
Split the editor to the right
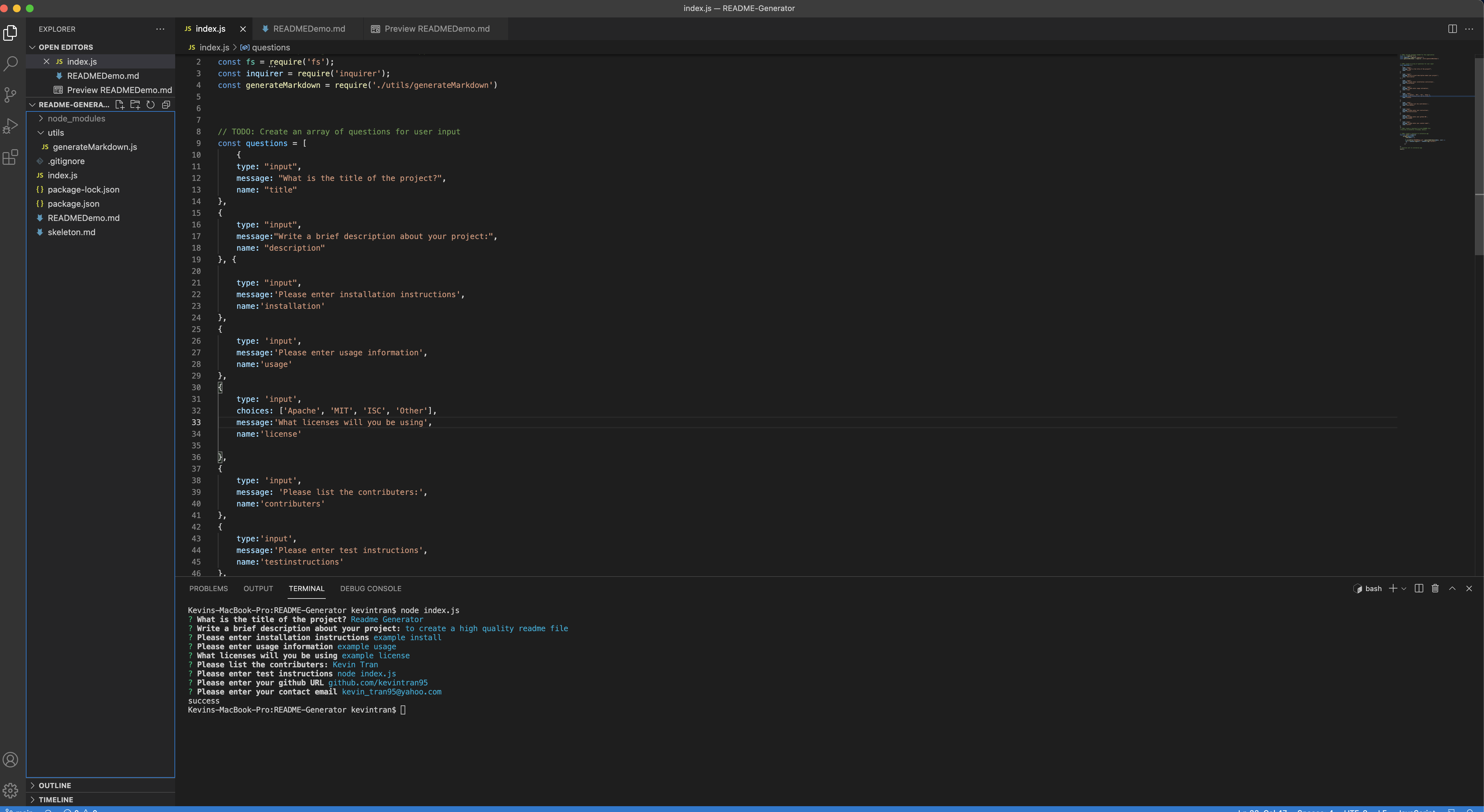[1452, 29]
